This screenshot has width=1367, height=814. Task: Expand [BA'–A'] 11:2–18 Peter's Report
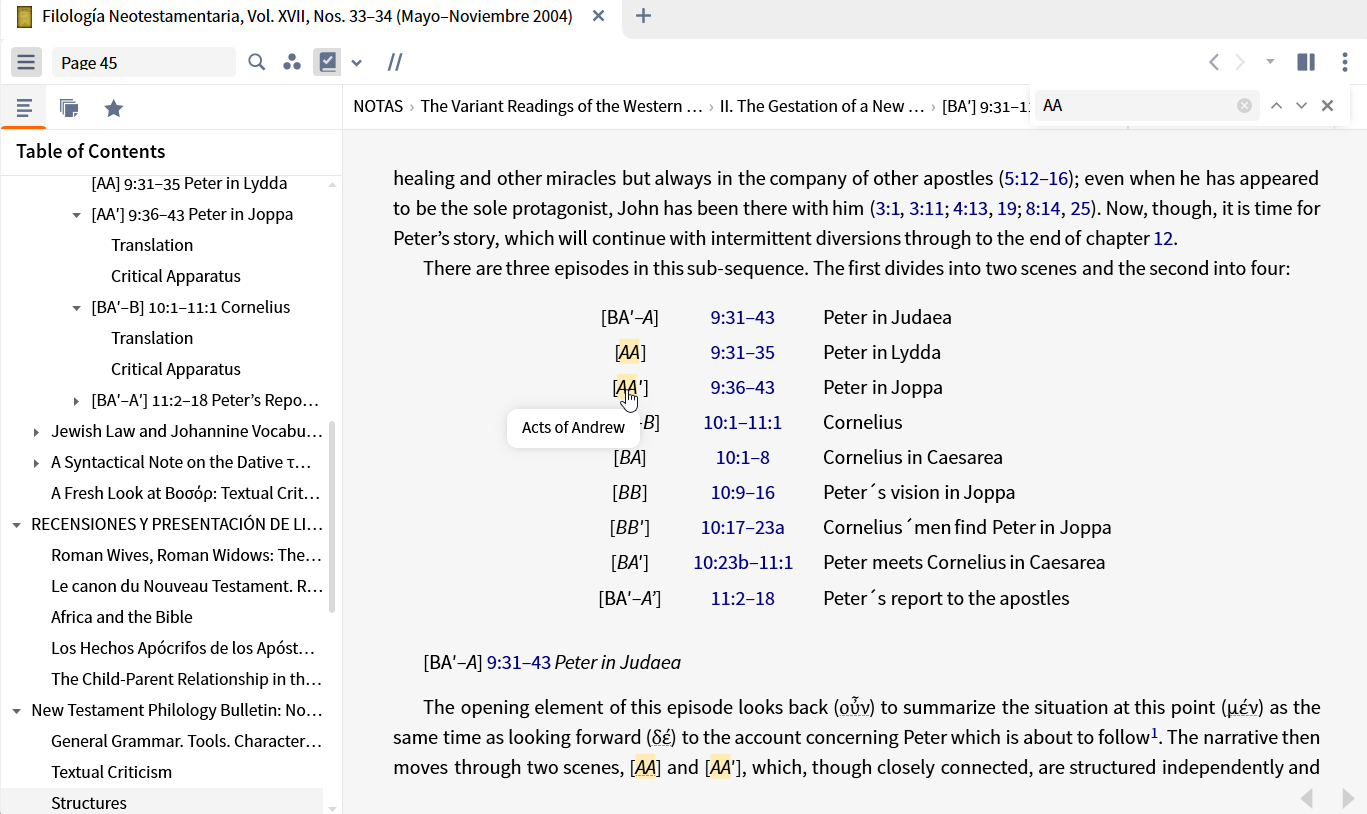coord(76,400)
